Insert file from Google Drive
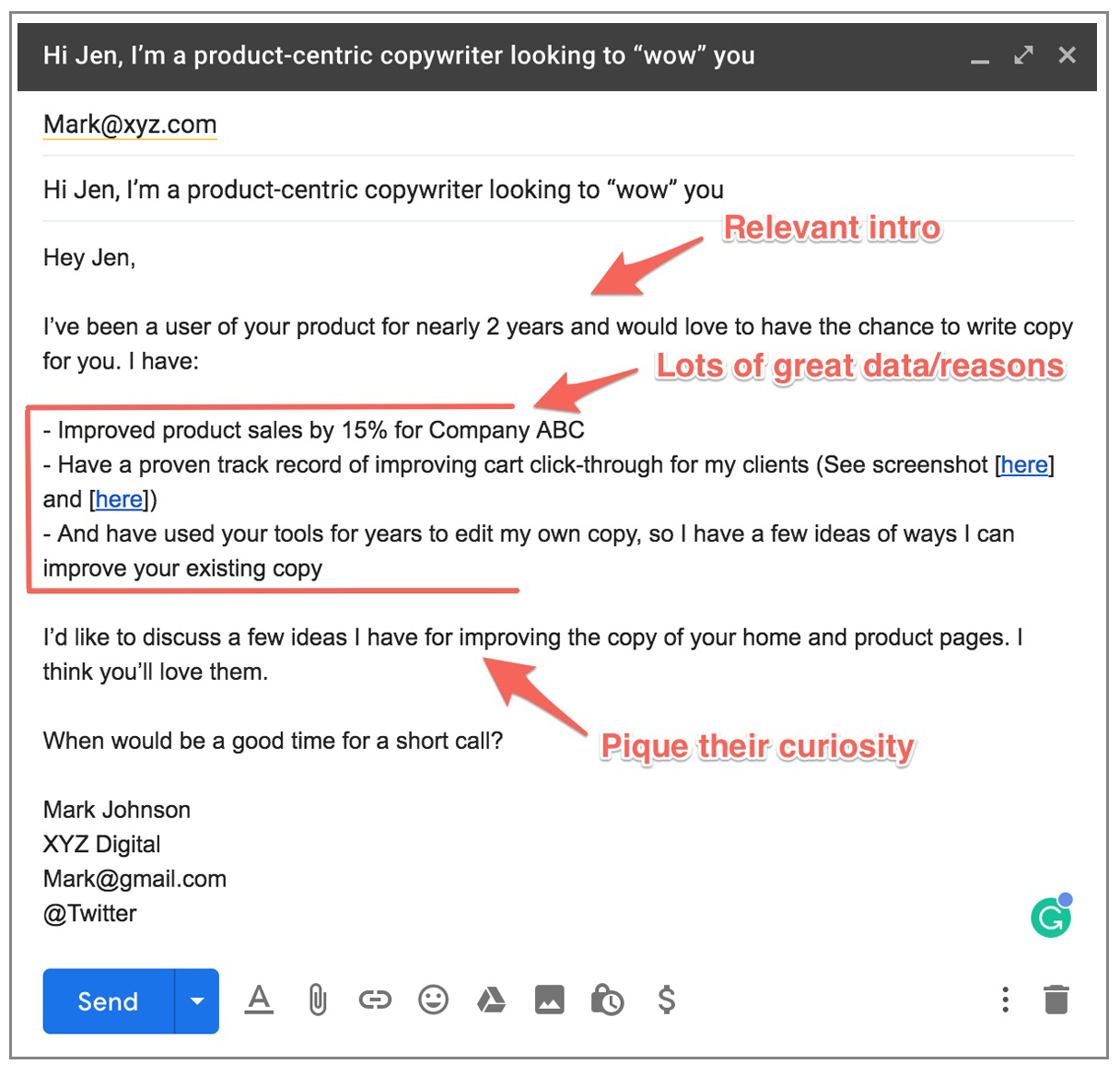Viewport: 1120px width, 1076px height. (491, 1000)
